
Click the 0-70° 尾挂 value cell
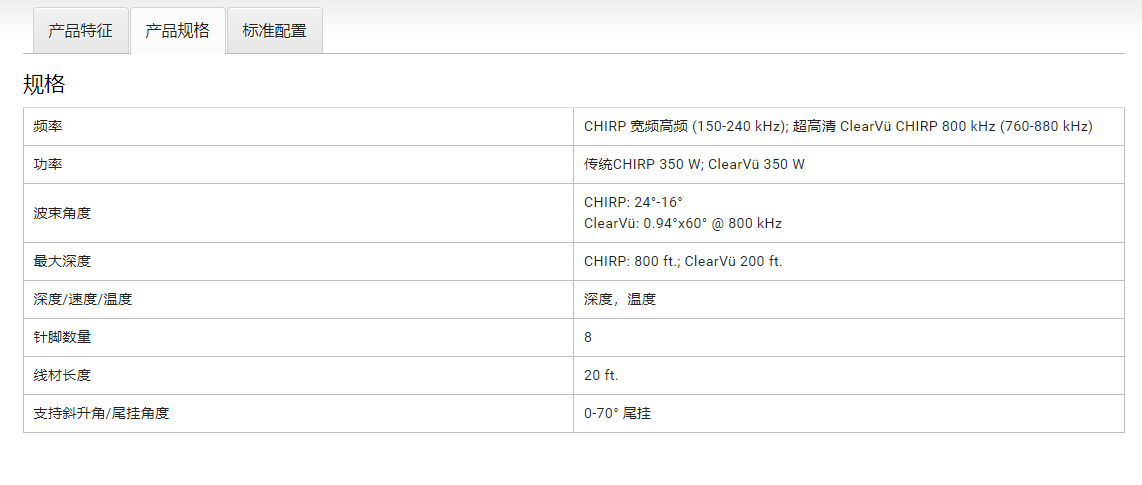[617, 414]
